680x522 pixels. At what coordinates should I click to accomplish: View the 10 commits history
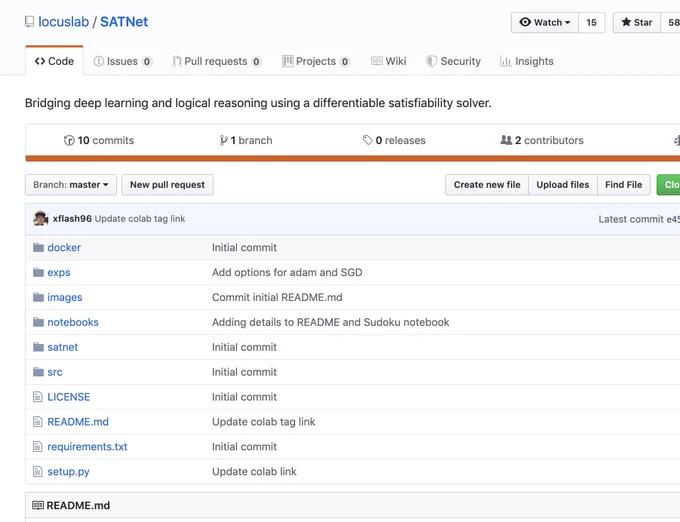pos(99,140)
